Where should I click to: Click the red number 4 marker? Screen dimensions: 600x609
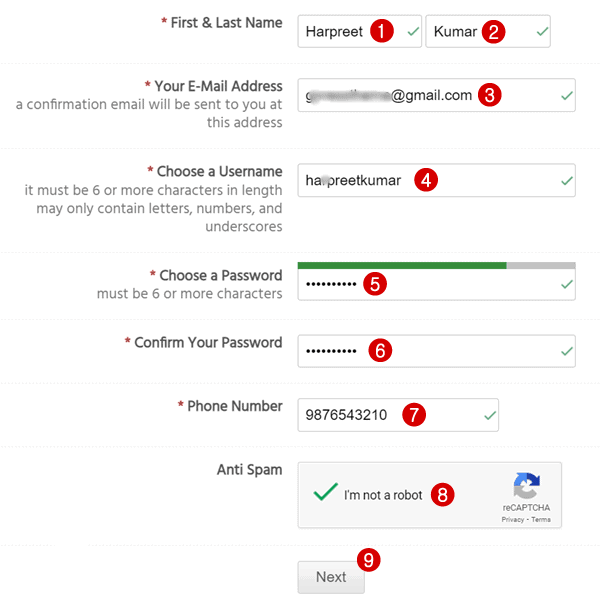pos(426,180)
